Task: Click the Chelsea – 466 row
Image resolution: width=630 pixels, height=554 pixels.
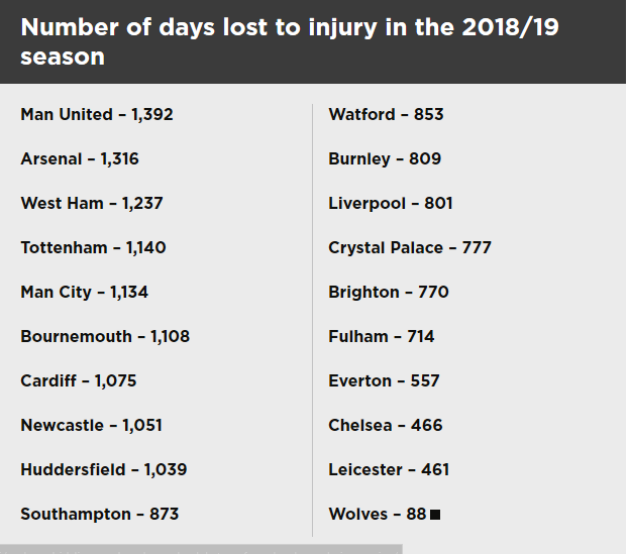Action: (385, 425)
